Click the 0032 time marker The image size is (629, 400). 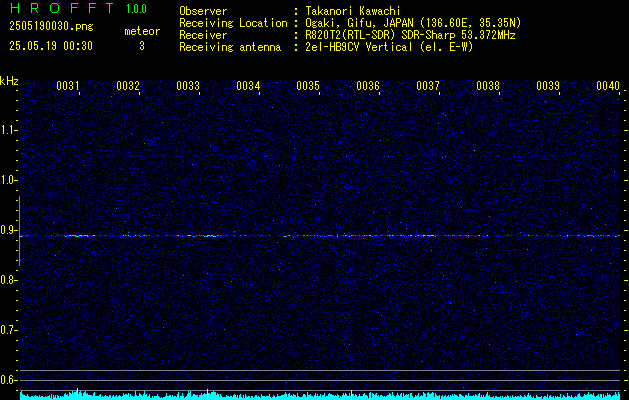coord(128,85)
